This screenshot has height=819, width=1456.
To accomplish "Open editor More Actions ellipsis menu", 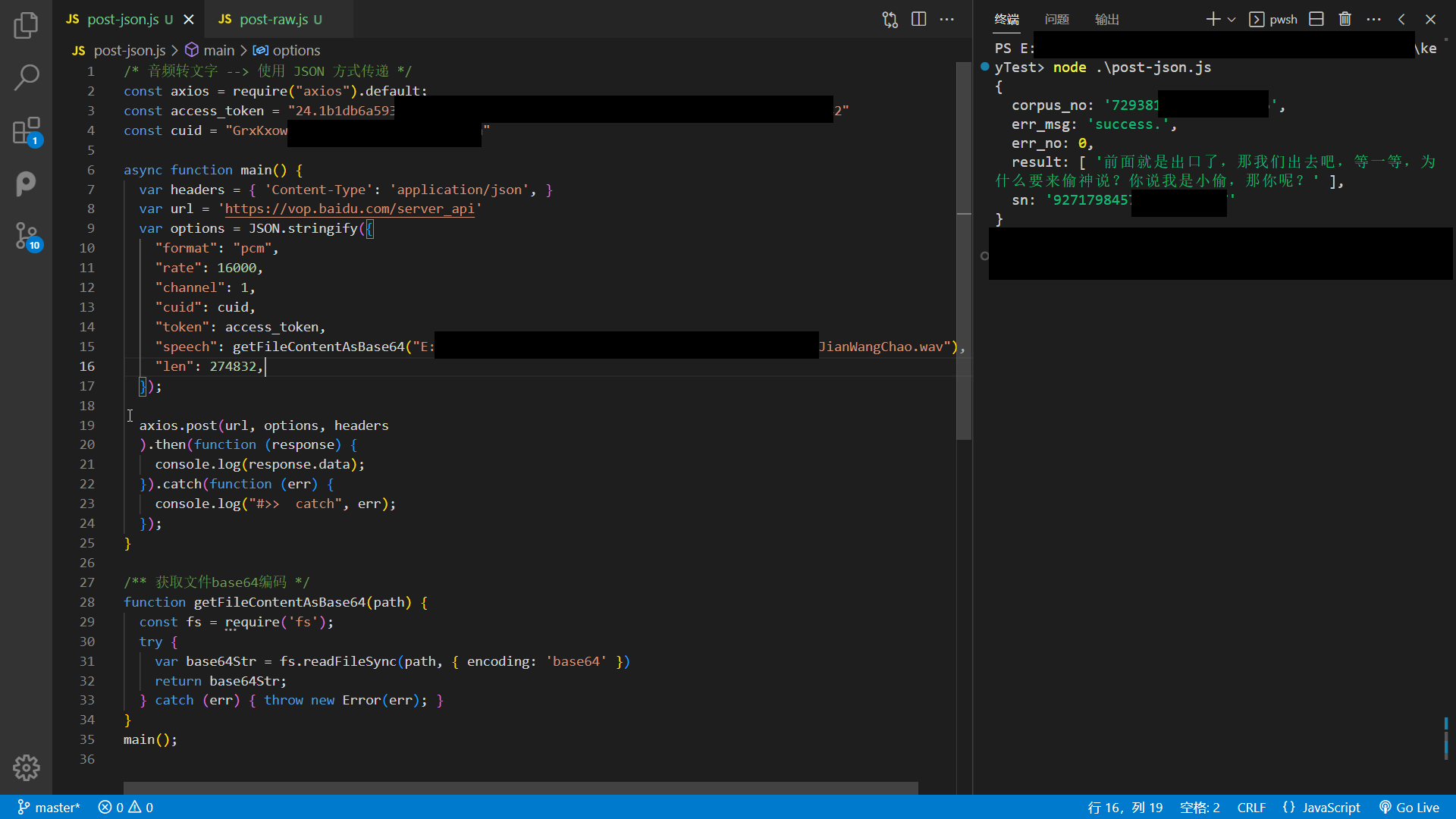I will click(x=946, y=19).
